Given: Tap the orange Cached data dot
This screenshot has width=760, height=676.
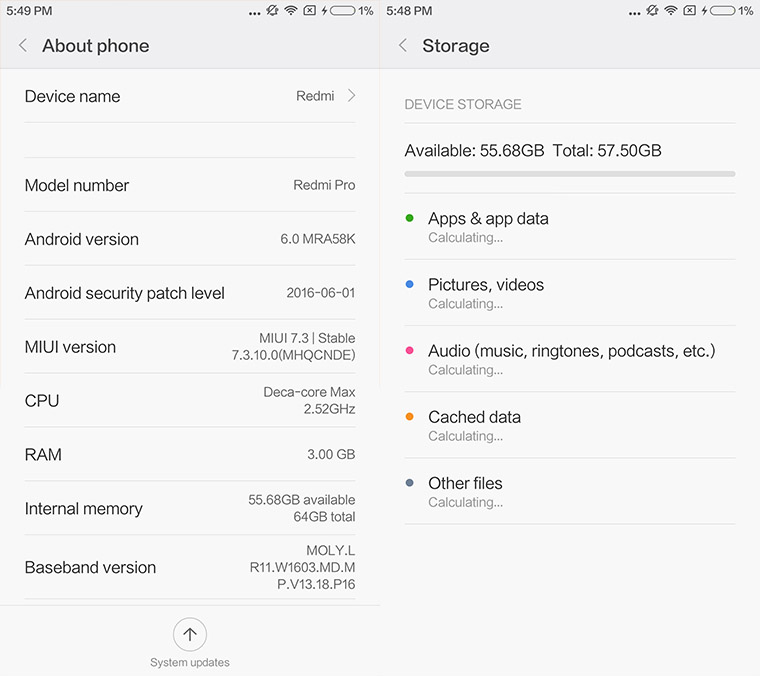Looking at the screenshot, I should click(x=410, y=417).
